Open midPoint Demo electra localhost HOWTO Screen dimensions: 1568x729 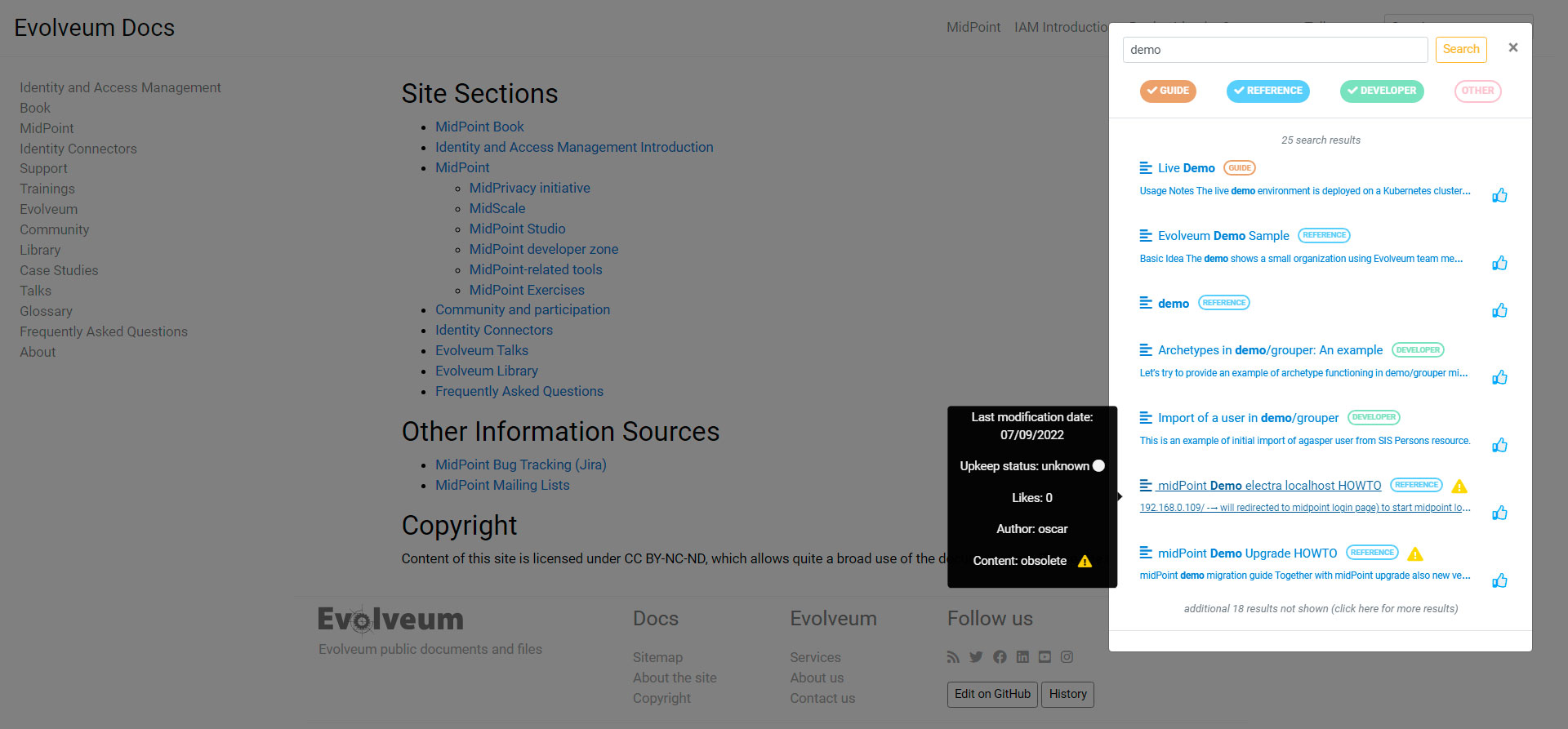[1269, 486]
